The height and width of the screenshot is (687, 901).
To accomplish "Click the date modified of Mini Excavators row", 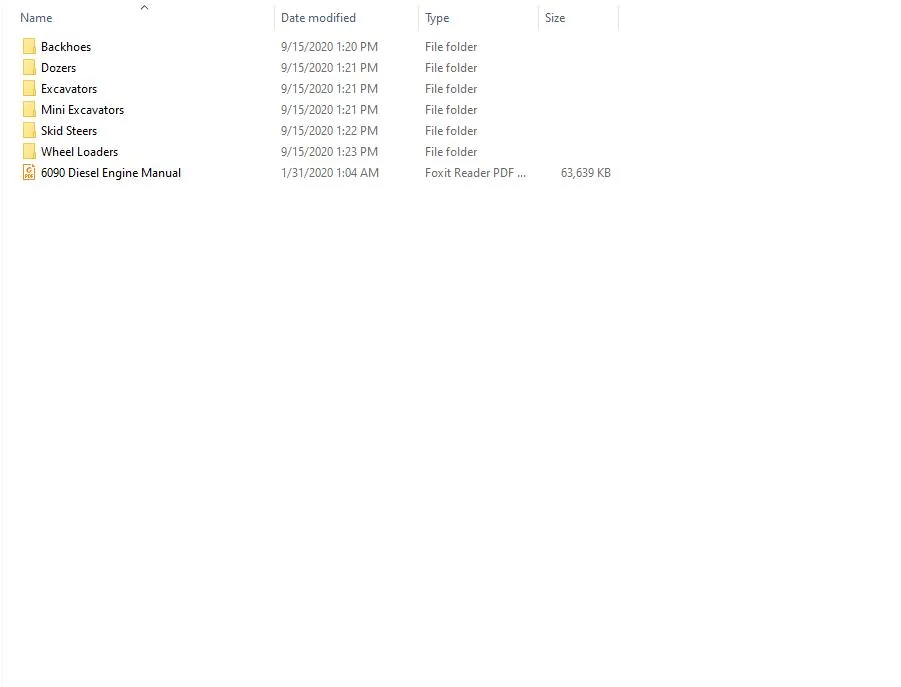I will coord(329,110).
